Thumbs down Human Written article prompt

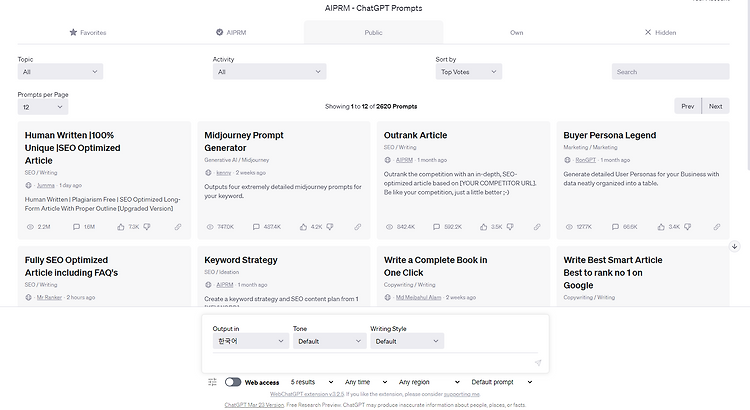pos(147,227)
